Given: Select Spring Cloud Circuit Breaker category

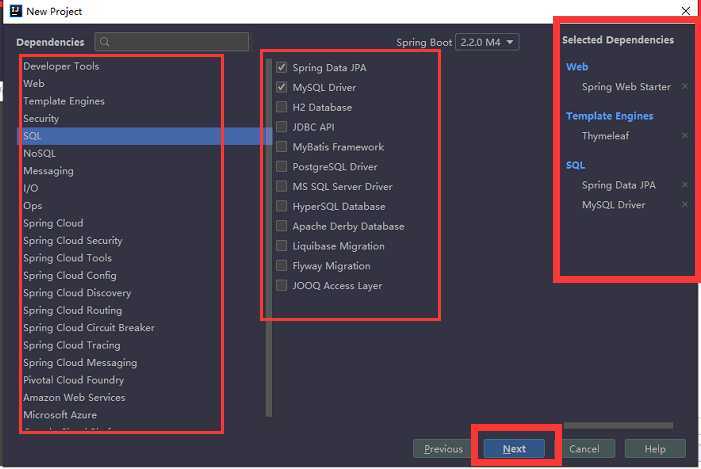Looking at the screenshot, I should pyautogui.click(x=89, y=328).
